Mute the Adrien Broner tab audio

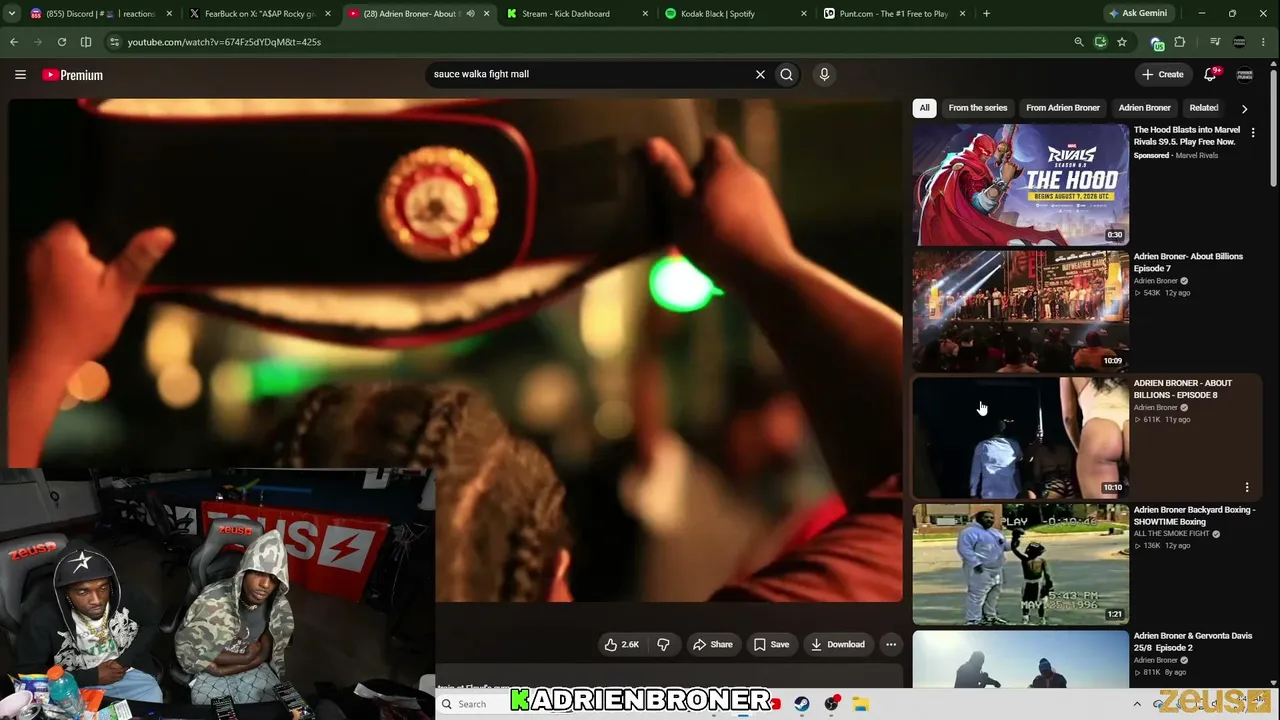[x=470, y=14]
